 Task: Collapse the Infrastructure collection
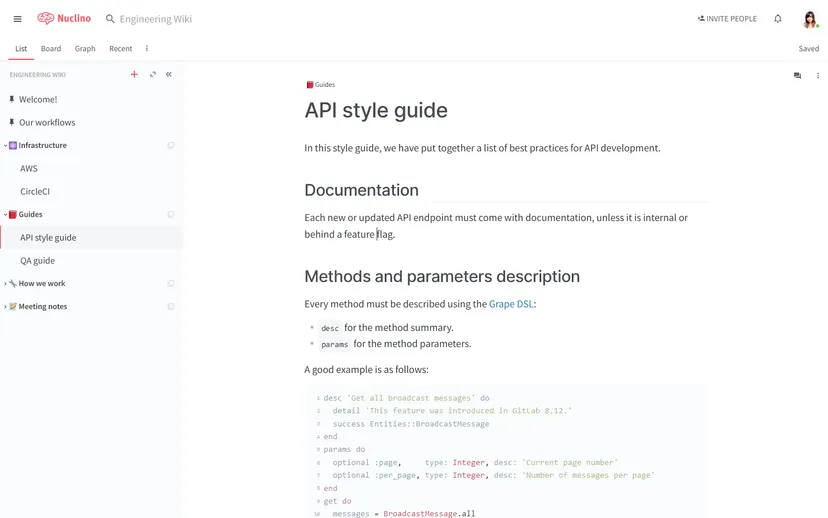pos(5,145)
